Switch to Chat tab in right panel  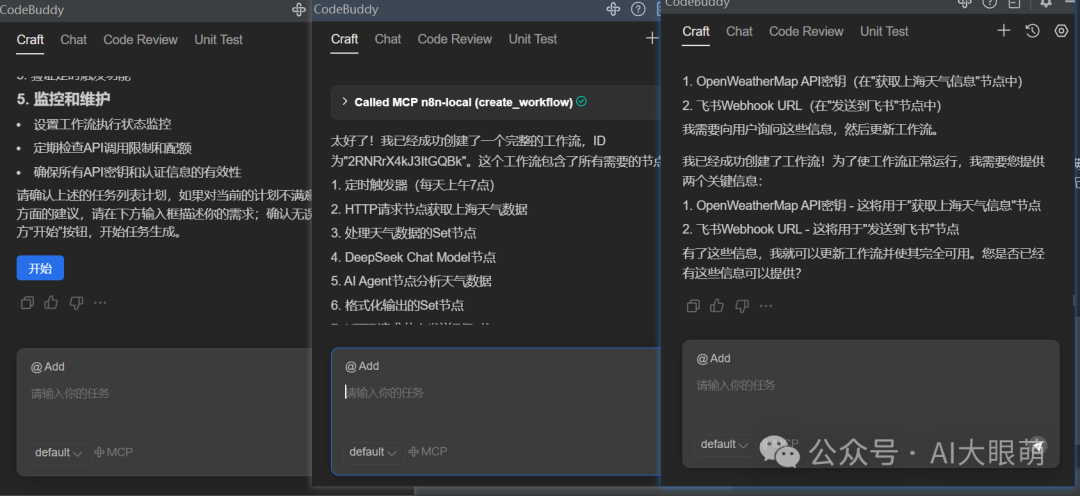point(740,32)
